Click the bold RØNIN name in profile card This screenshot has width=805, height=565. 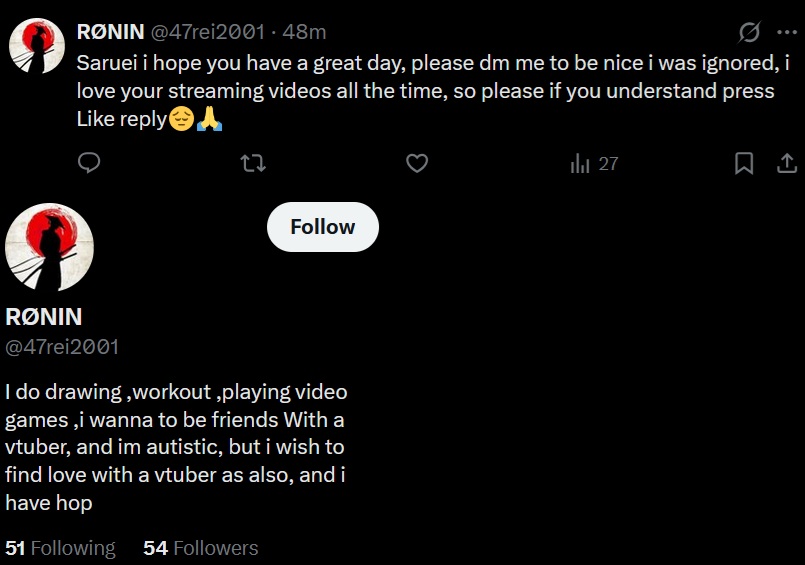44,317
